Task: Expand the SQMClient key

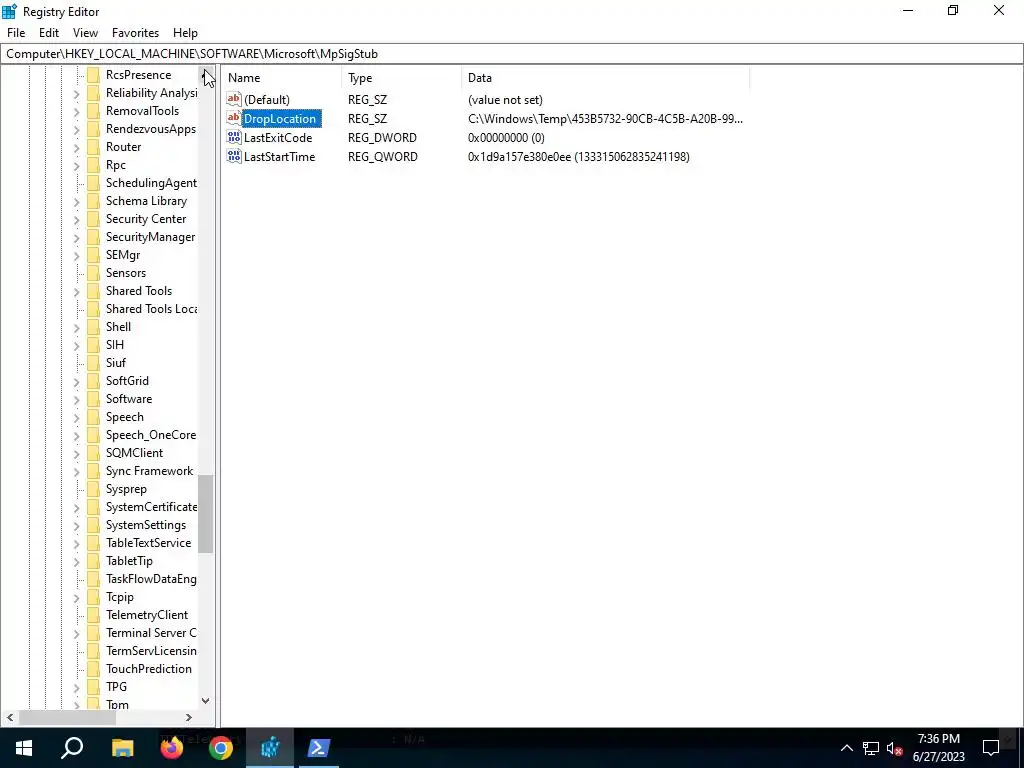Action: pos(76,453)
